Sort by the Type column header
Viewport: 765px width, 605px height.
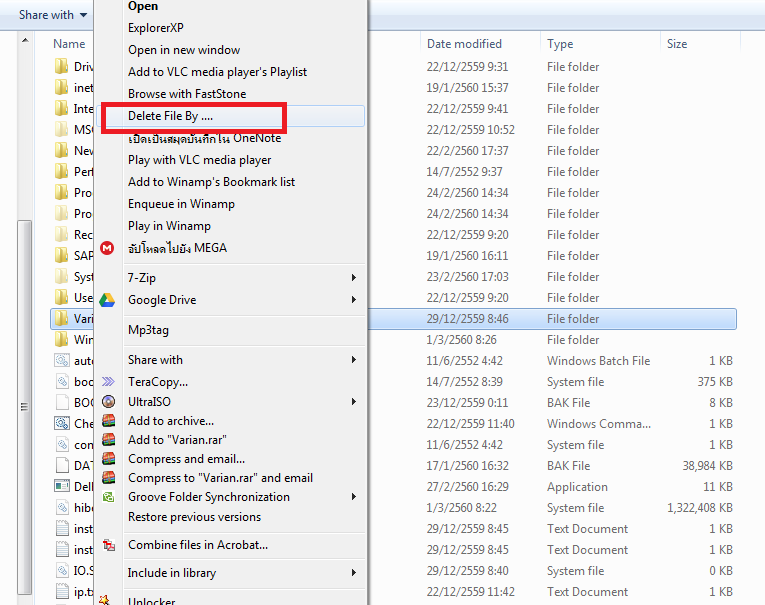pyautogui.click(x=560, y=44)
